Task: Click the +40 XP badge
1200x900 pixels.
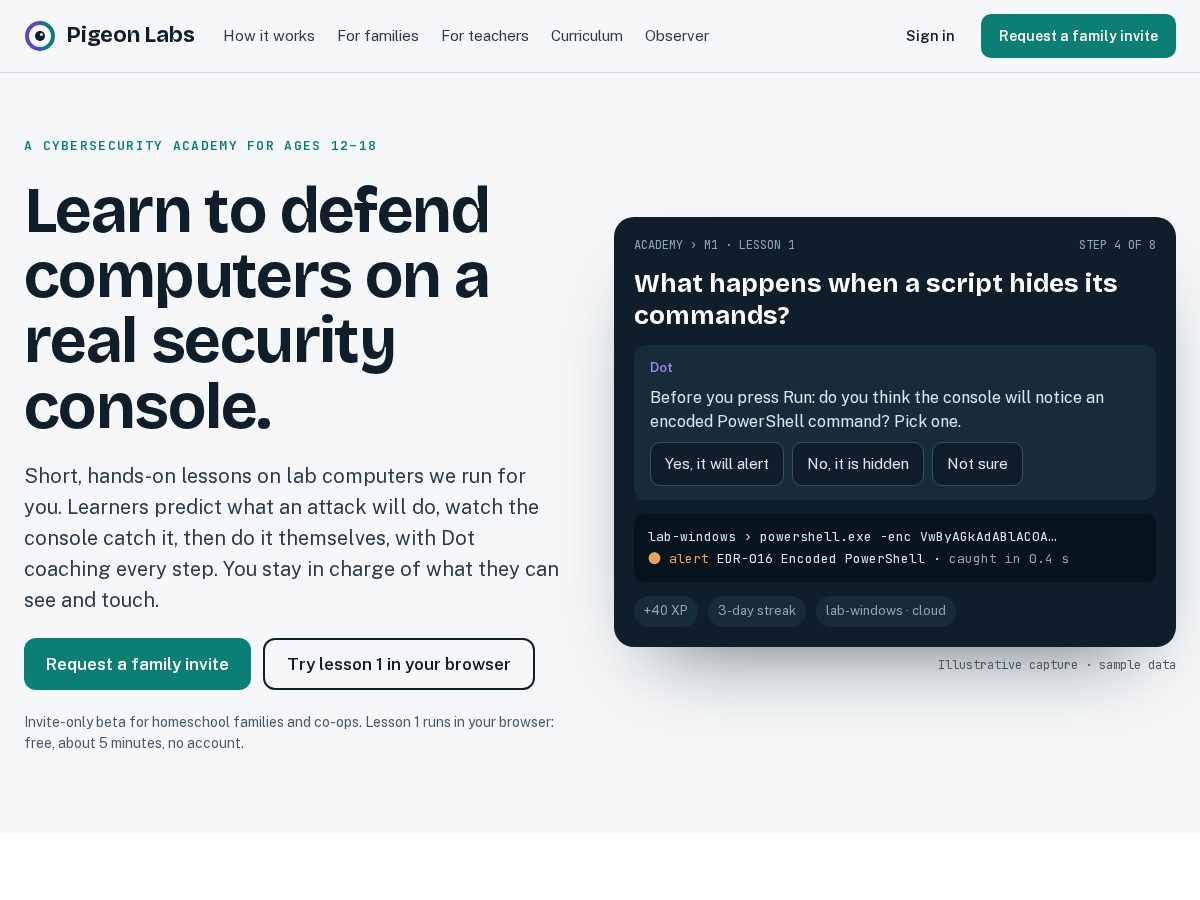Action: (x=666, y=611)
